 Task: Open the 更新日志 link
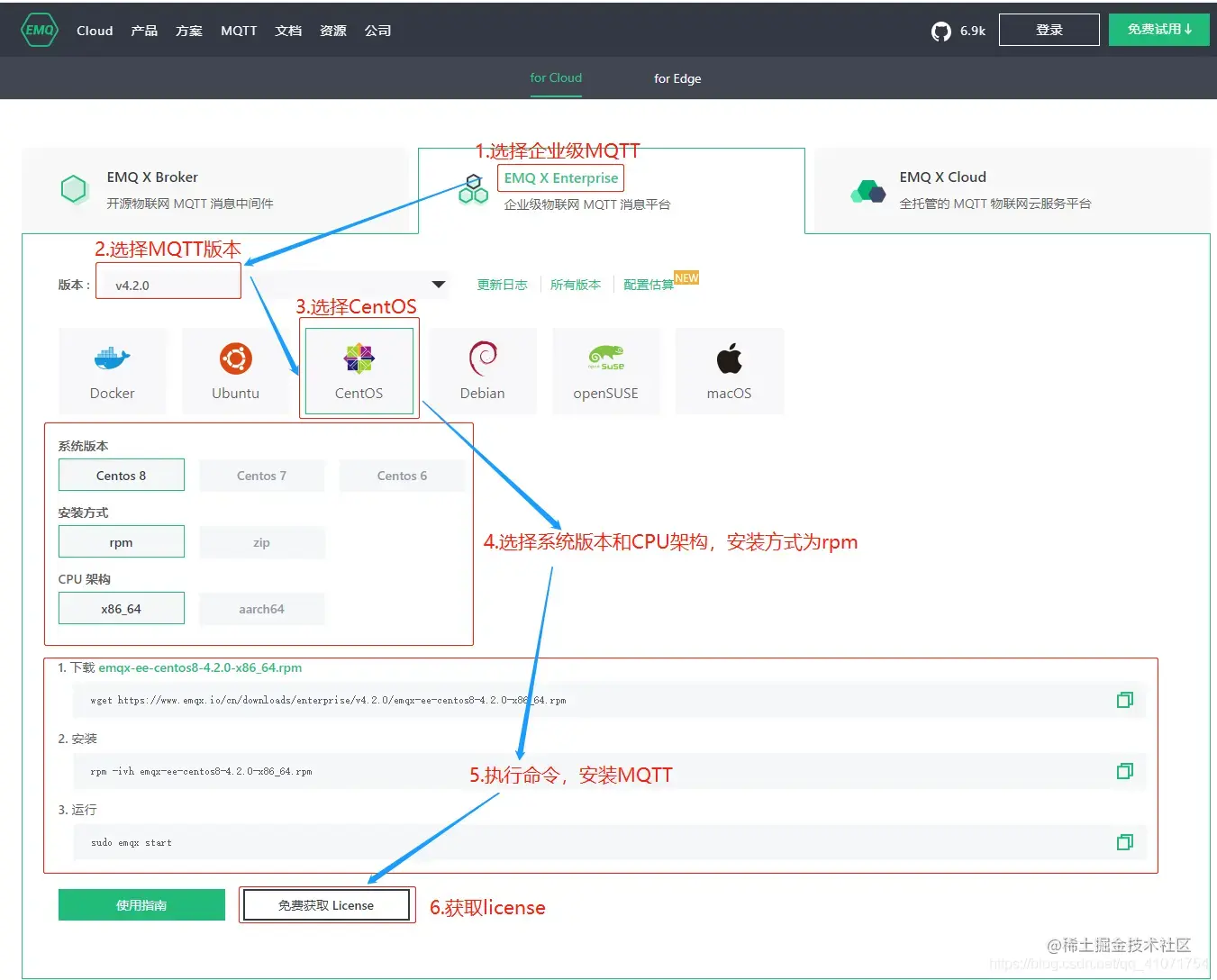click(503, 285)
